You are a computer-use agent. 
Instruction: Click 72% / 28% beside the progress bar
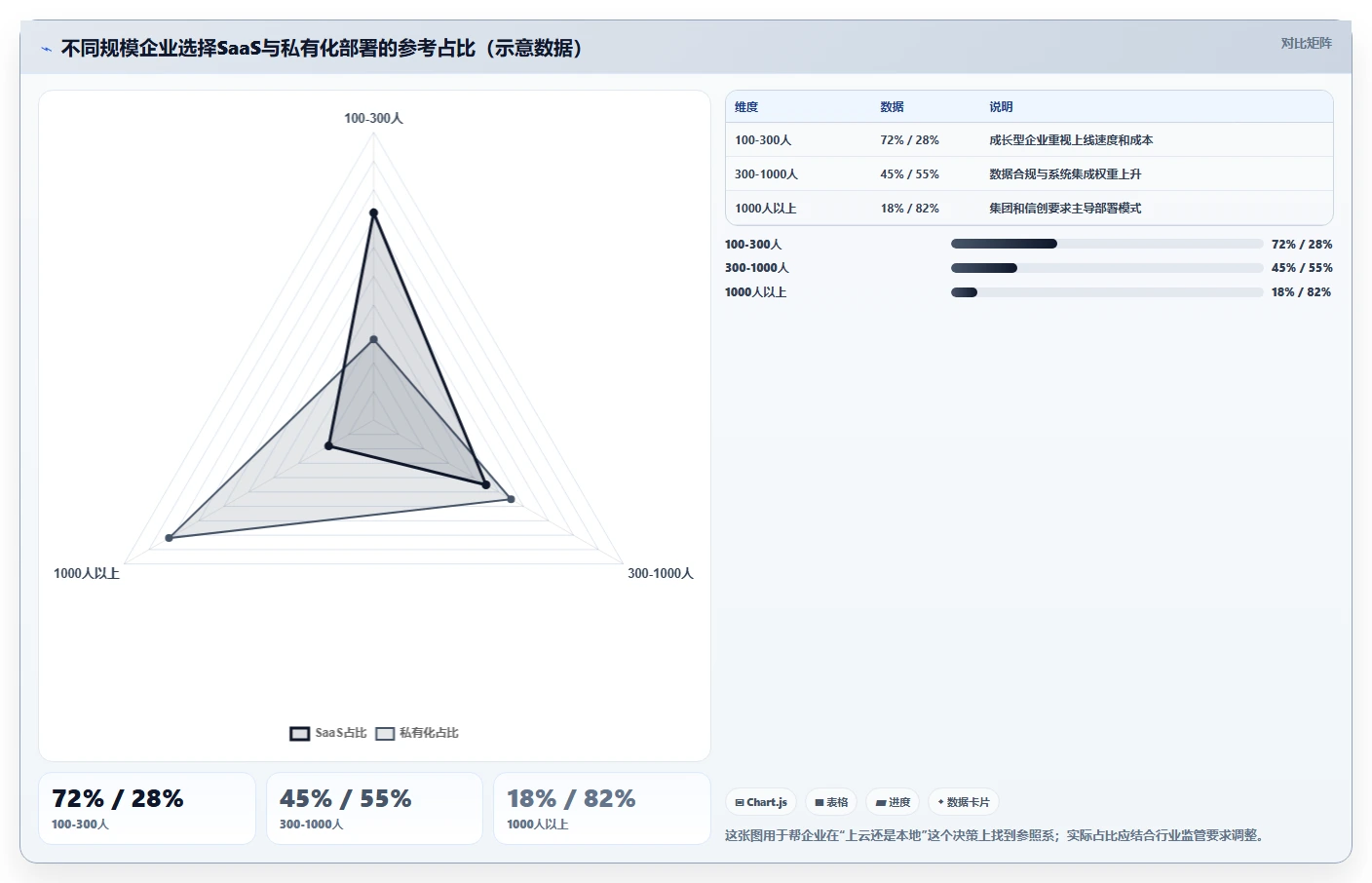tap(1302, 245)
